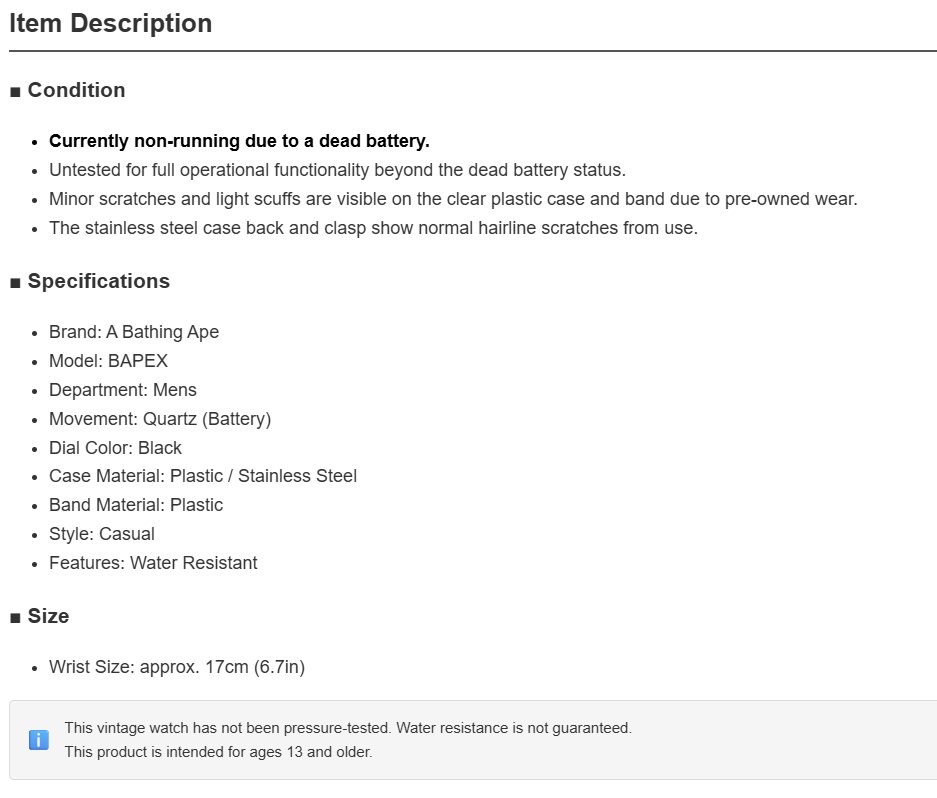Image resolution: width=937 pixels, height=798 pixels.
Task: Click the 'Wrist Size: approx. 17cm' line
Action: click(x=177, y=667)
